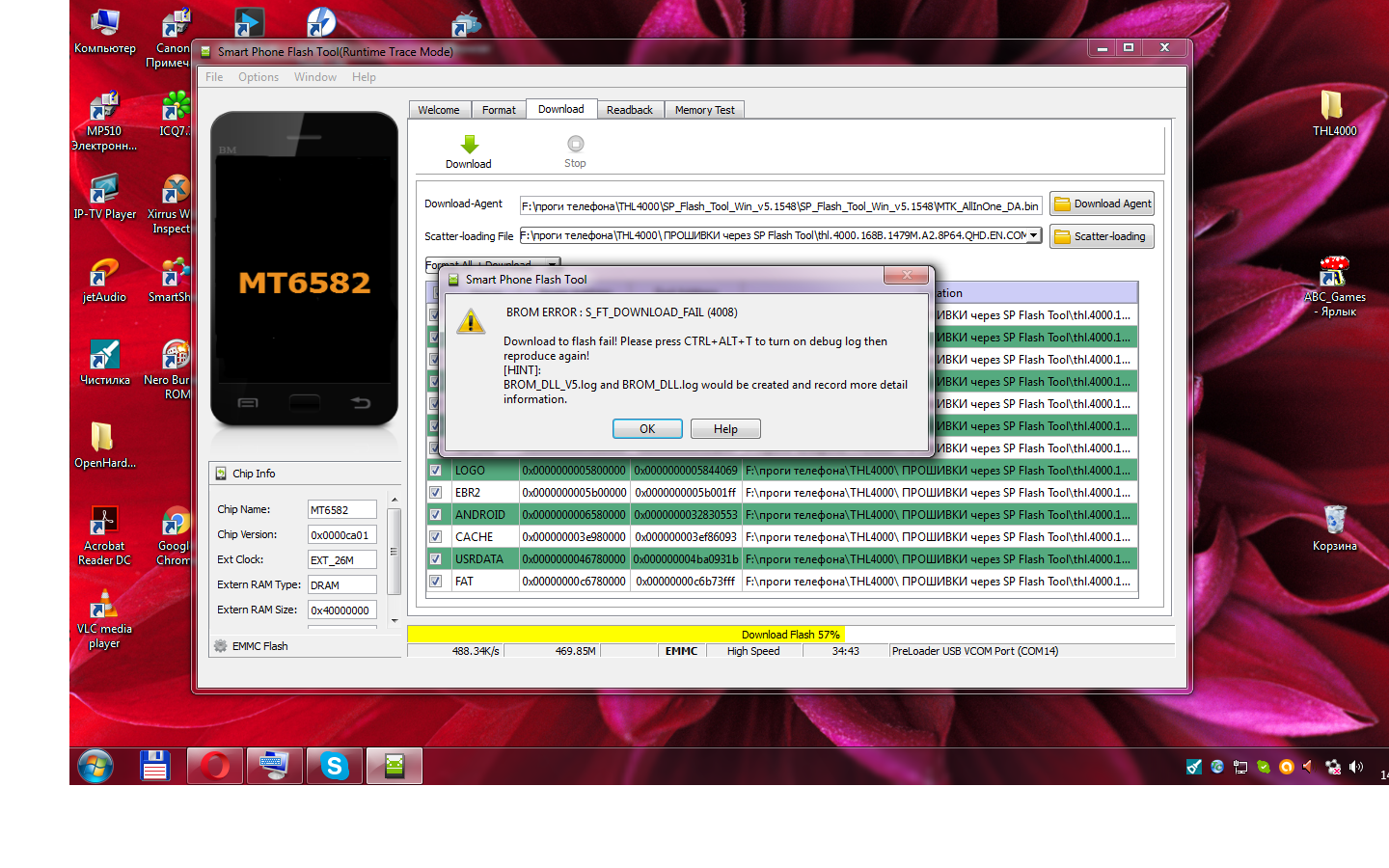Image resolution: width=1389 pixels, height=868 pixels.
Task: Open the Options menu
Action: point(259,77)
